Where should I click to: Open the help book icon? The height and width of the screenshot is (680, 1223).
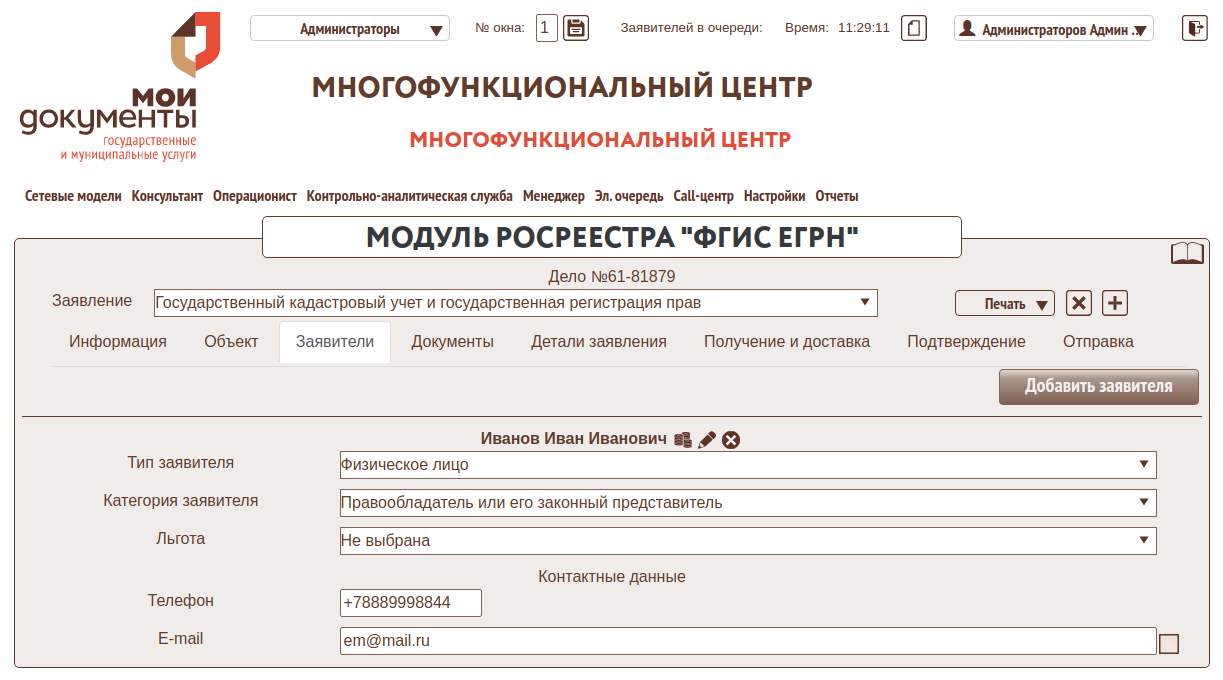[x=1187, y=253]
